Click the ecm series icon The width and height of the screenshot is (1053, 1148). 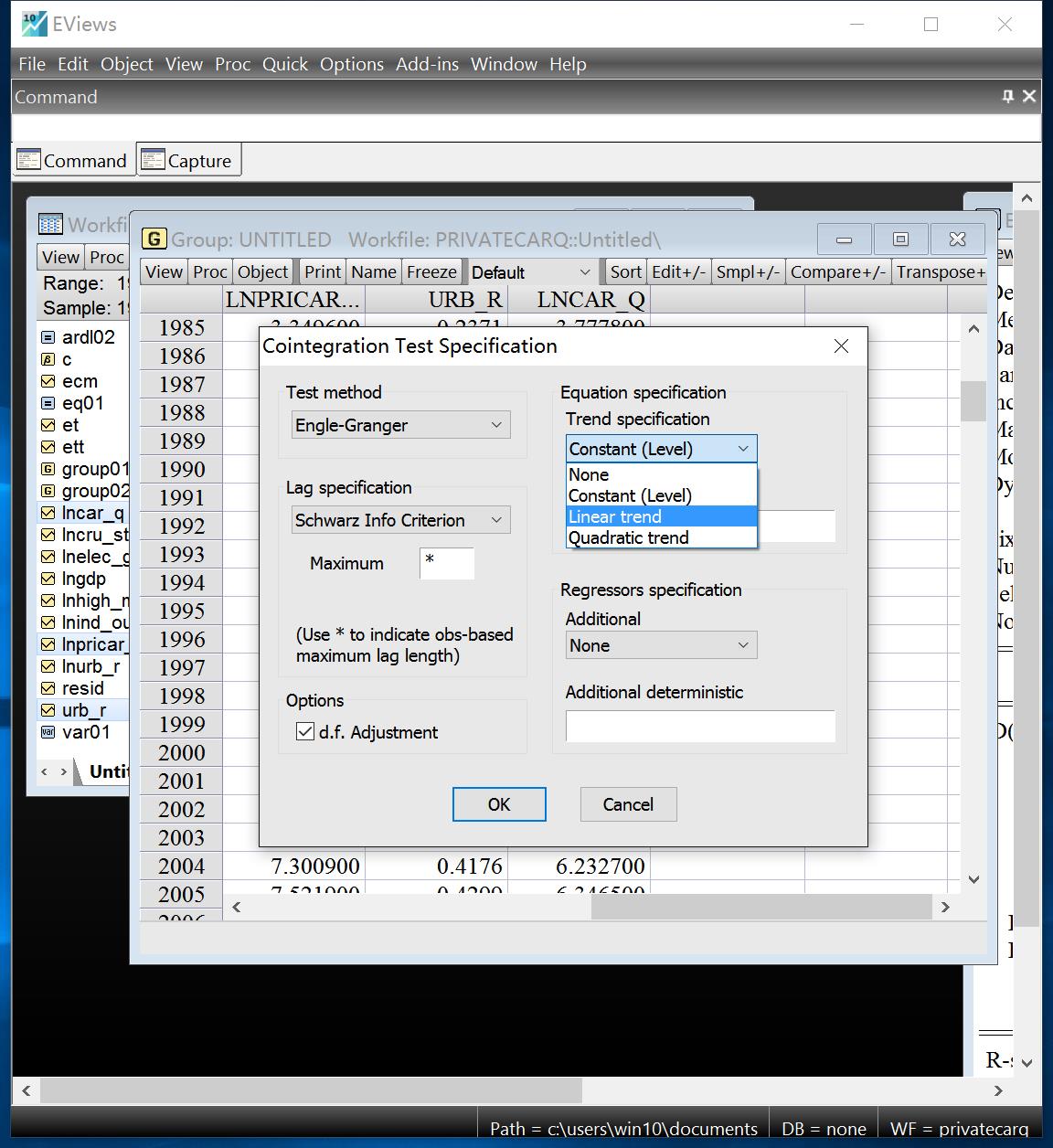(x=48, y=381)
